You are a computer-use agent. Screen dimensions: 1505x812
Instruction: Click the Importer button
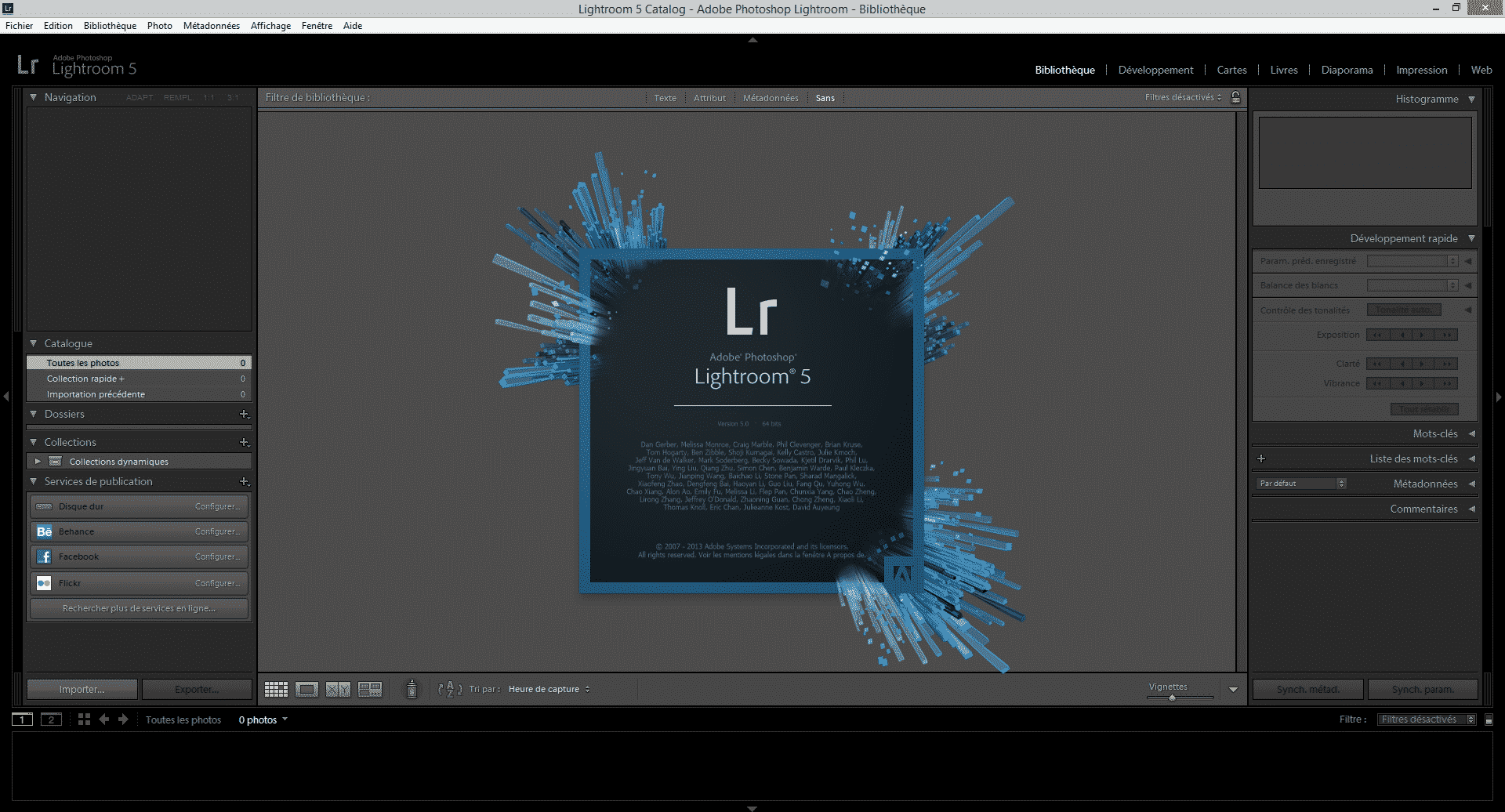tap(82, 690)
